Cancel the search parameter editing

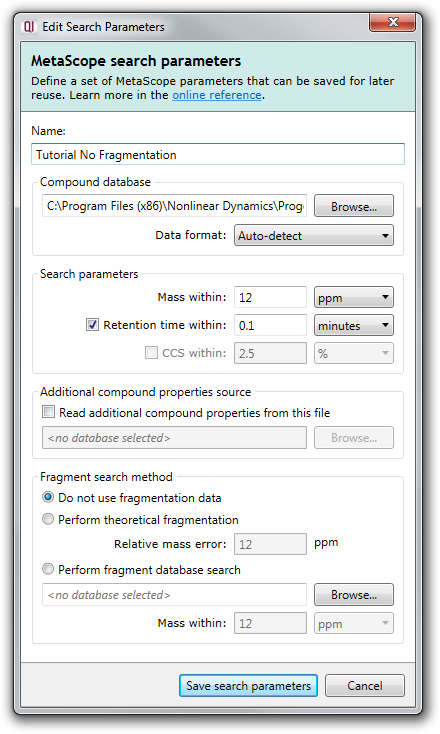(x=365, y=686)
